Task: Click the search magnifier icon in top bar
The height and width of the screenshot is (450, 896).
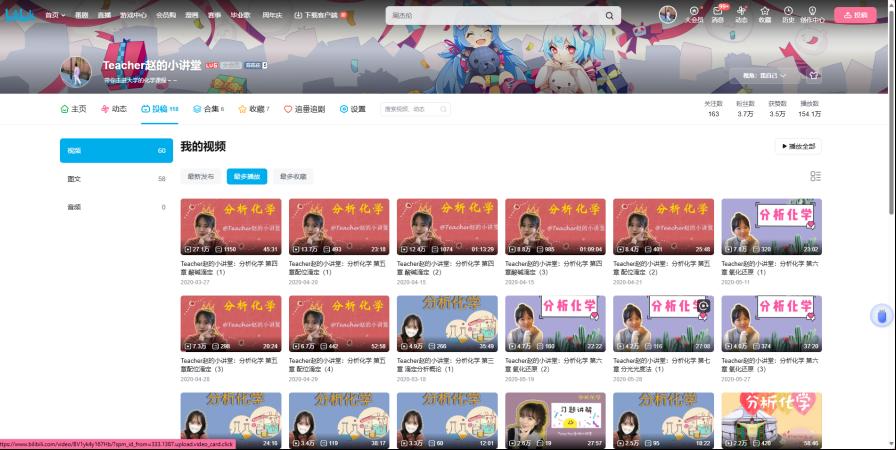Action: pyautogui.click(x=609, y=16)
